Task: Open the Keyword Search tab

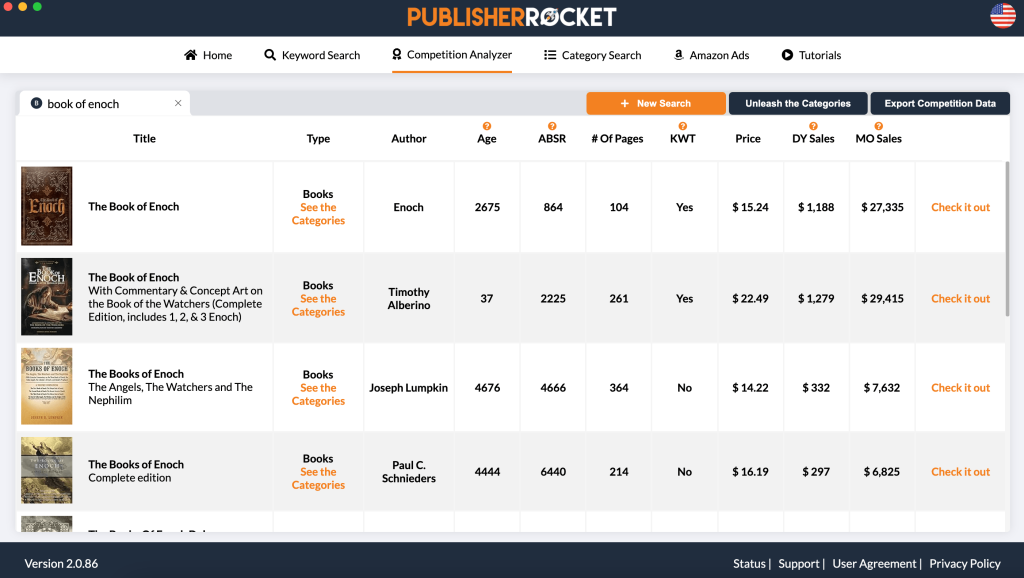Action: [312, 55]
